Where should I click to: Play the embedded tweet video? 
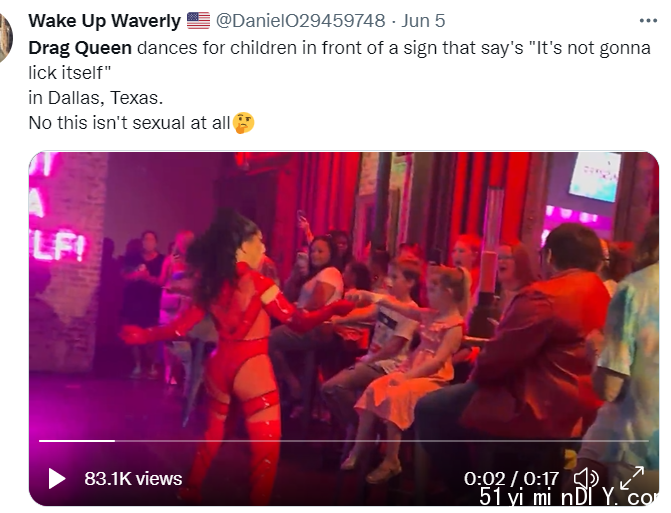[x=57, y=478]
